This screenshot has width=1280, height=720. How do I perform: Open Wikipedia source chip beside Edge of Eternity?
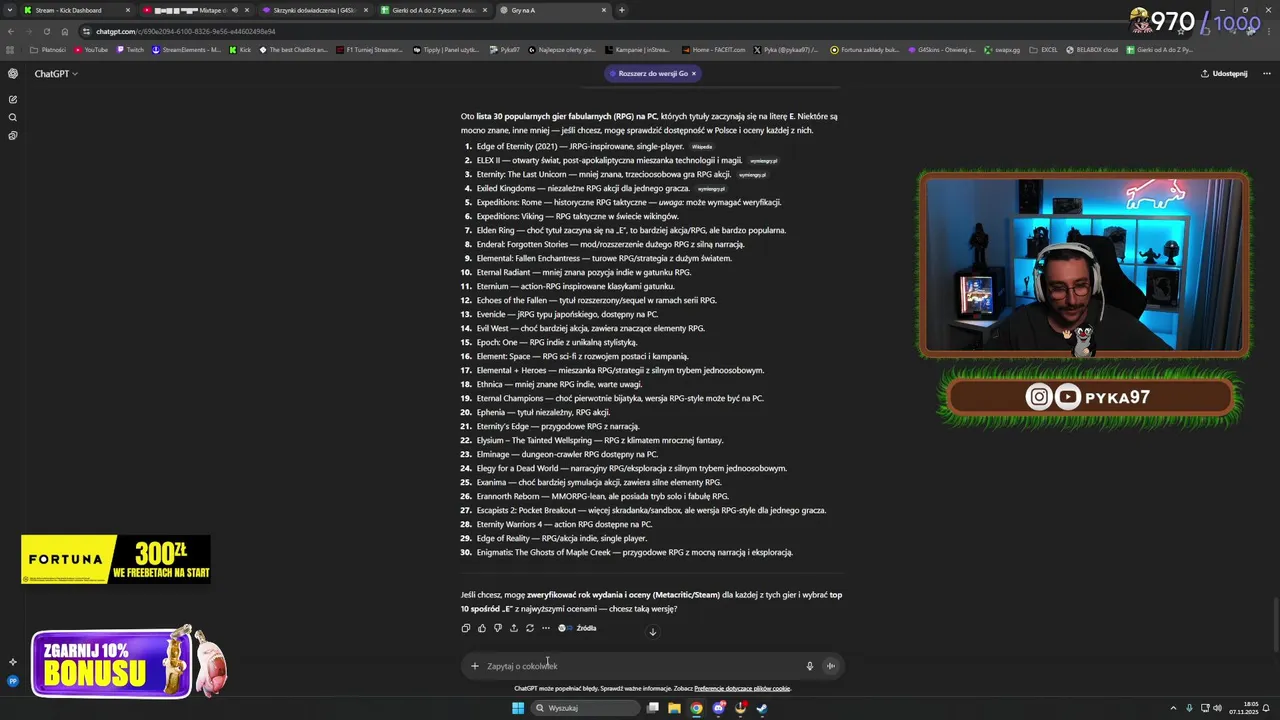[x=702, y=147]
